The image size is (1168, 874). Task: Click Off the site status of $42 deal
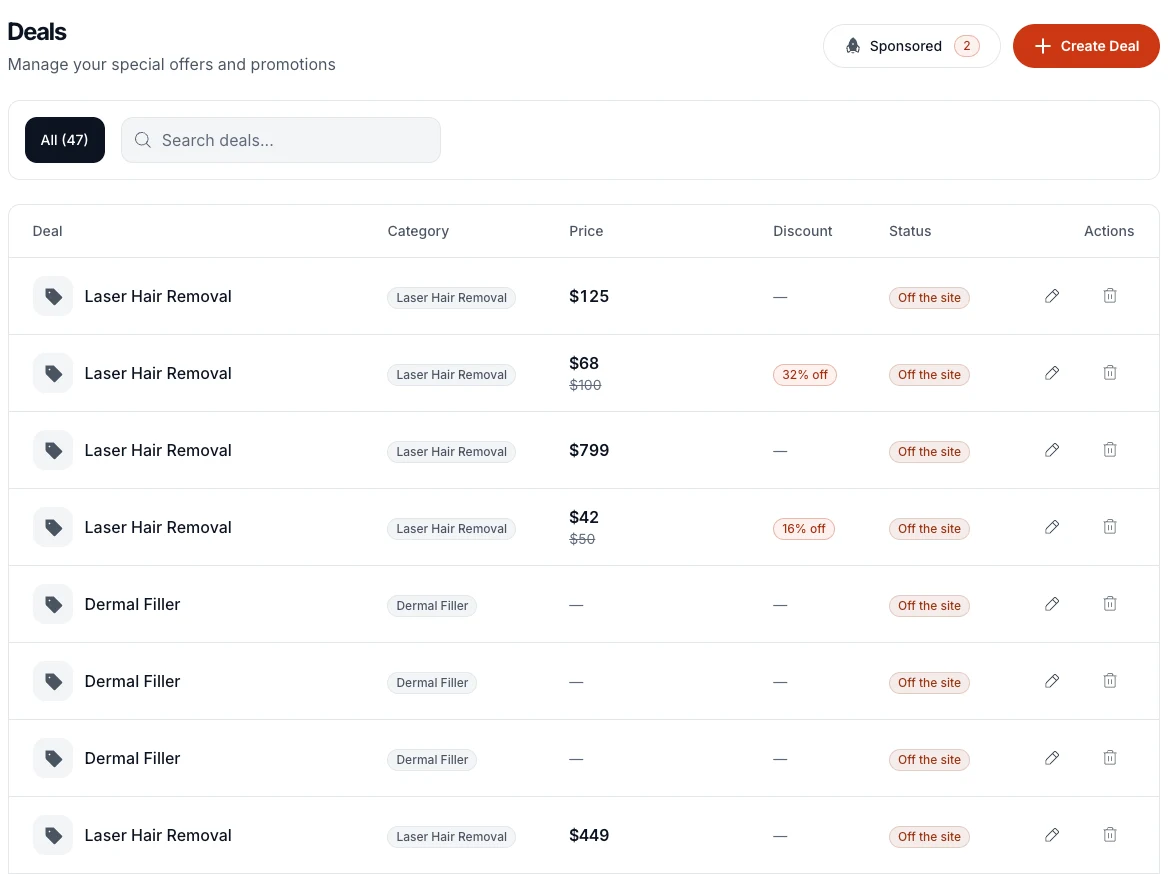929,529
